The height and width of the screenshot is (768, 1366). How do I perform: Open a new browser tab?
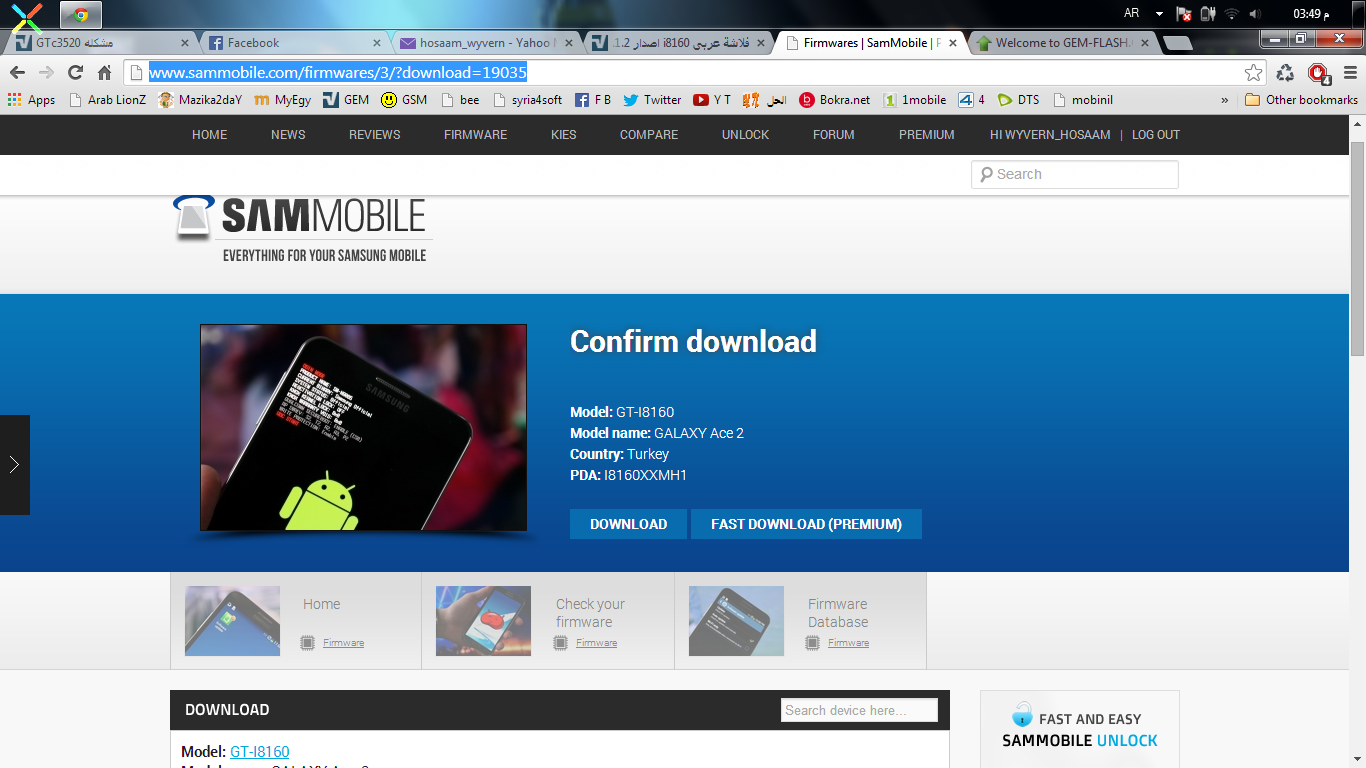1178,43
